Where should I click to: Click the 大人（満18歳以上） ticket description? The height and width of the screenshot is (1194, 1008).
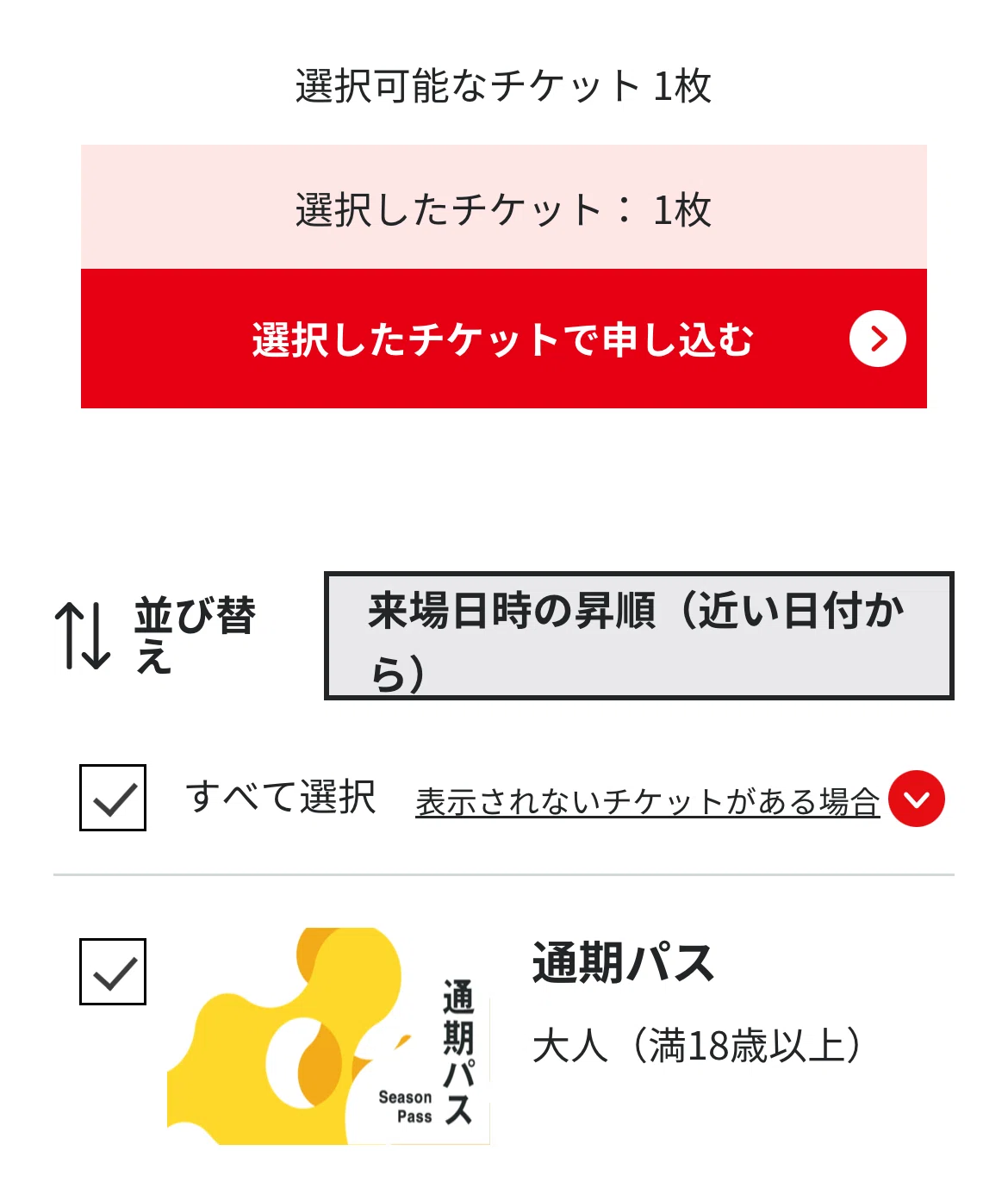click(x=697, y=1046)
